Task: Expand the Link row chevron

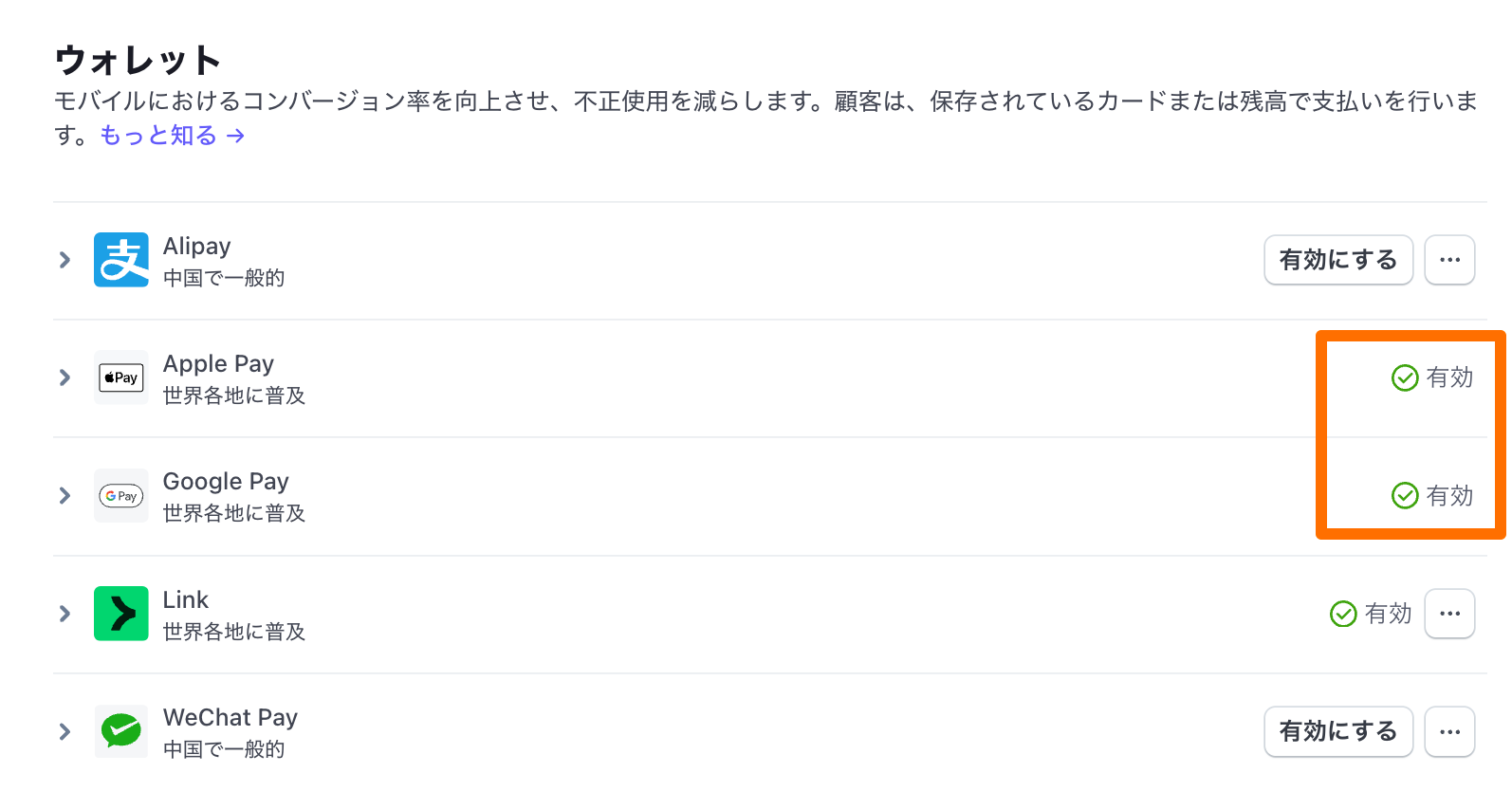Action: pos(65,614)
